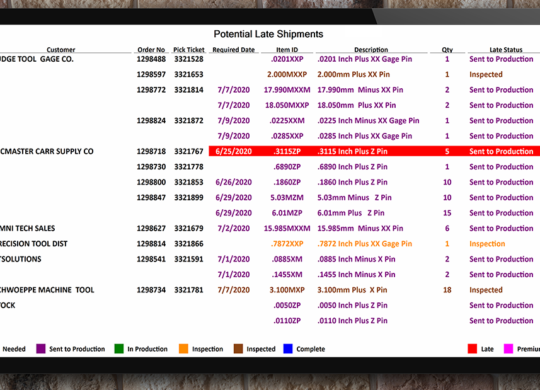540x390 pixels.
Task: Click the Item ID column header
Action: click(287, 50)
